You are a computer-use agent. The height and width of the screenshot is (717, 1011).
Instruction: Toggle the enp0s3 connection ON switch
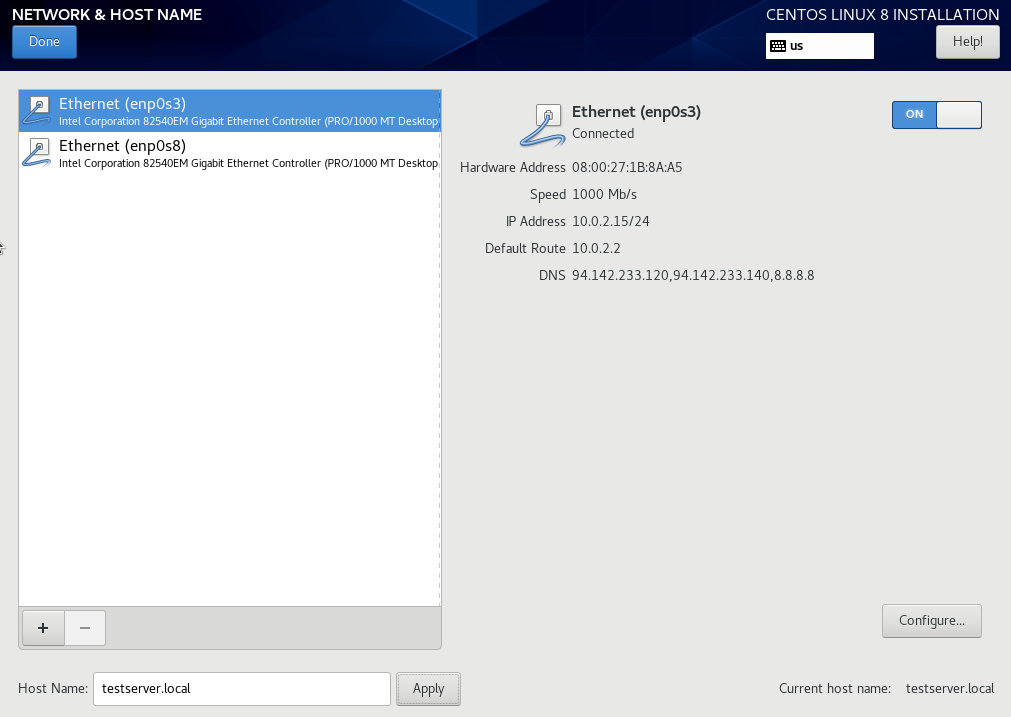point(937,115)
